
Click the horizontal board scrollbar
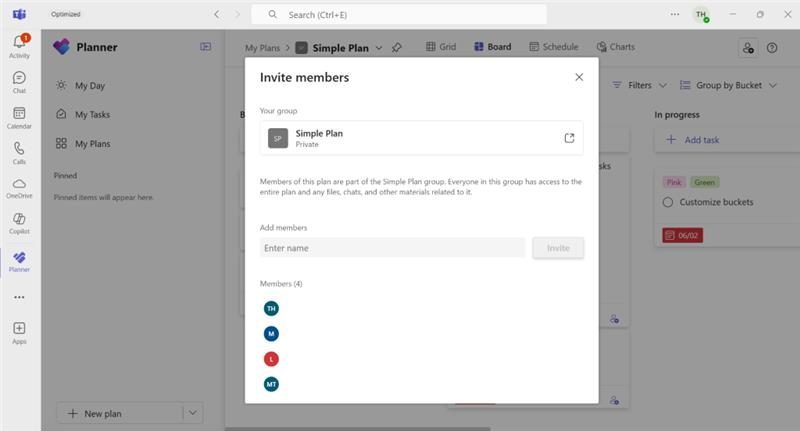click(x=358, y=429)
